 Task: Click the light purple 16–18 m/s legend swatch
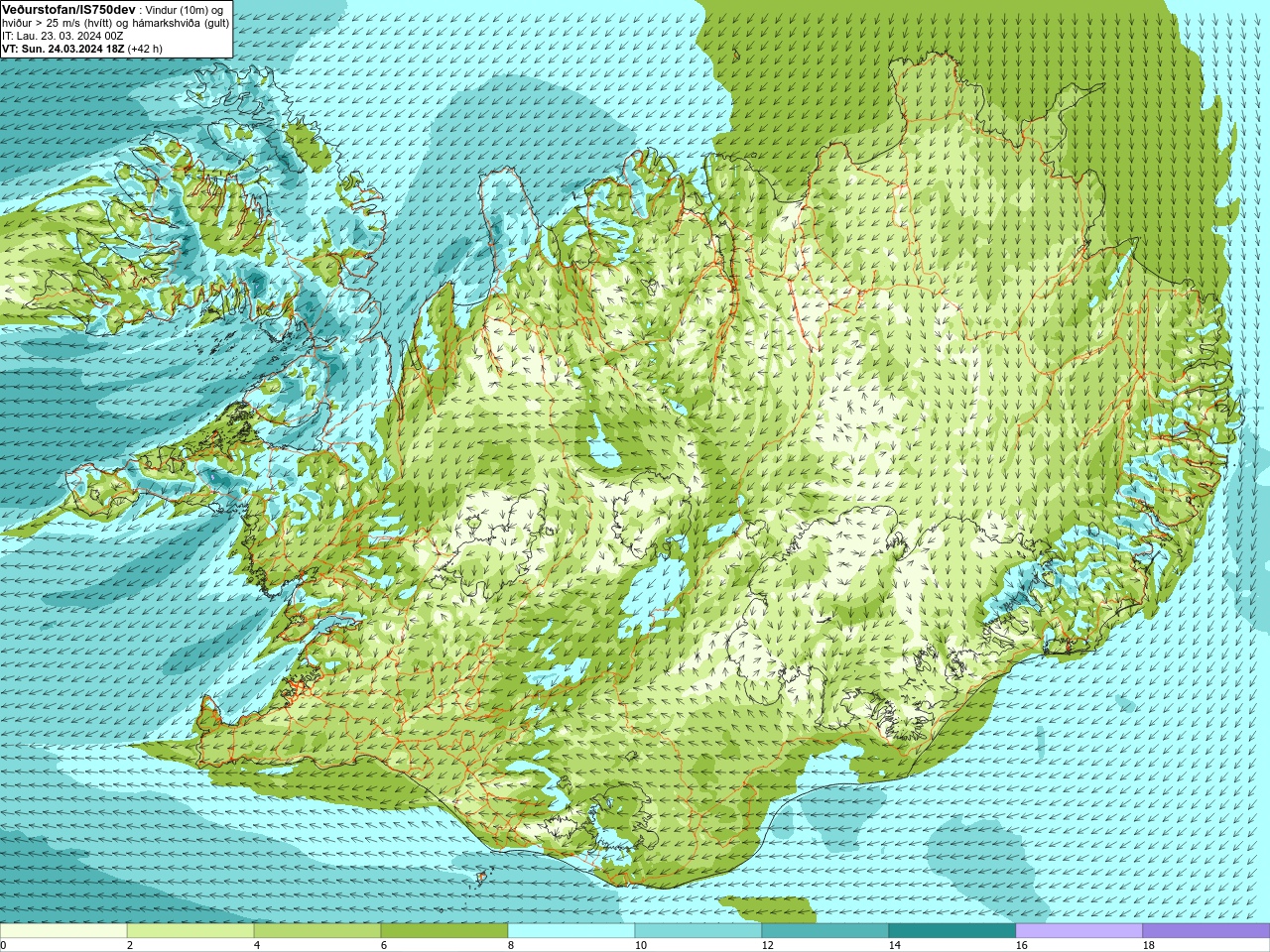[1079, 931]
